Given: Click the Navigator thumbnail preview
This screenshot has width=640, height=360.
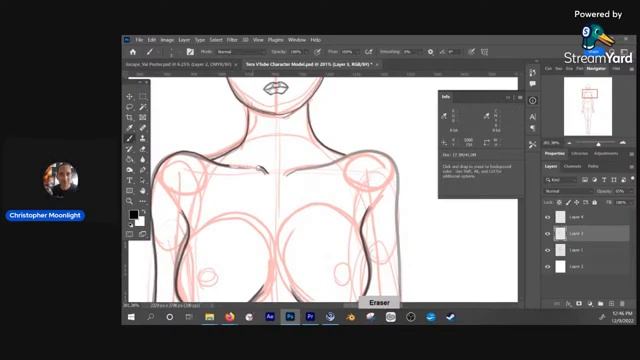Looking at the screenshot, I should coord(588,107).
